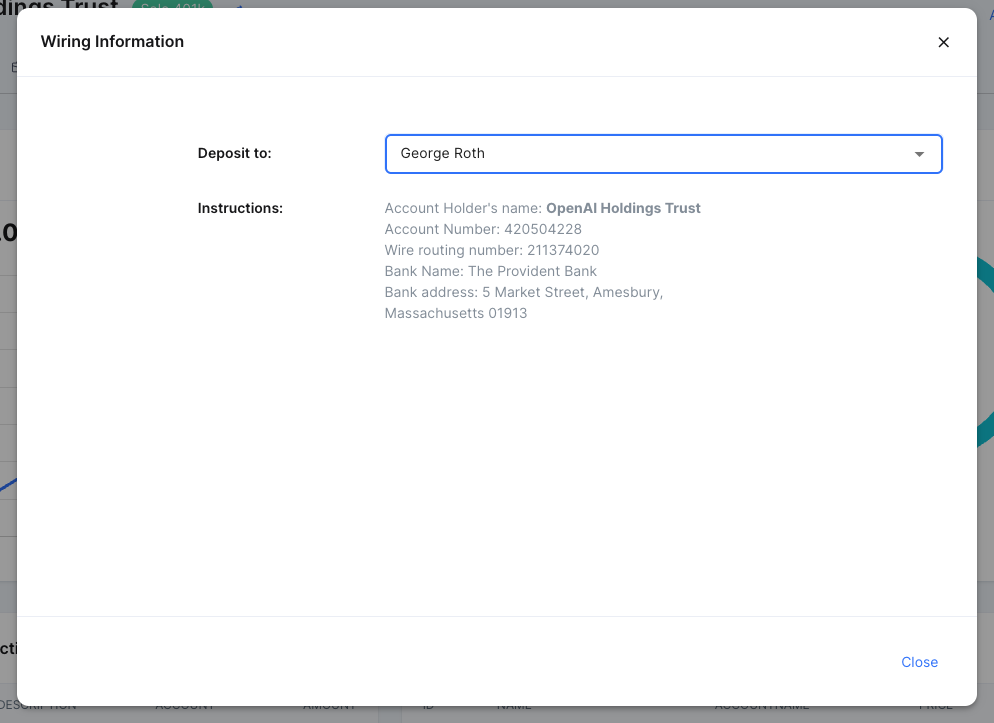Click the Wiring Information dialog title
This screenshot has width=994, height=723.
[x=112, y=41]
